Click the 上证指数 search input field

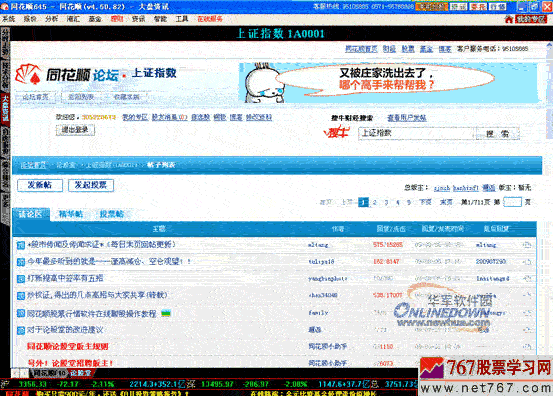pyautogui.click(x=417, y=133)
